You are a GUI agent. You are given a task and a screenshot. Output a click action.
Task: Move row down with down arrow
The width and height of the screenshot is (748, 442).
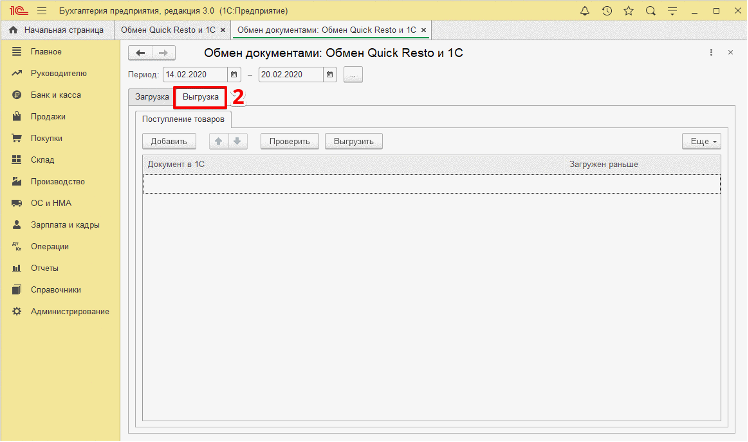tap(237, 141)
